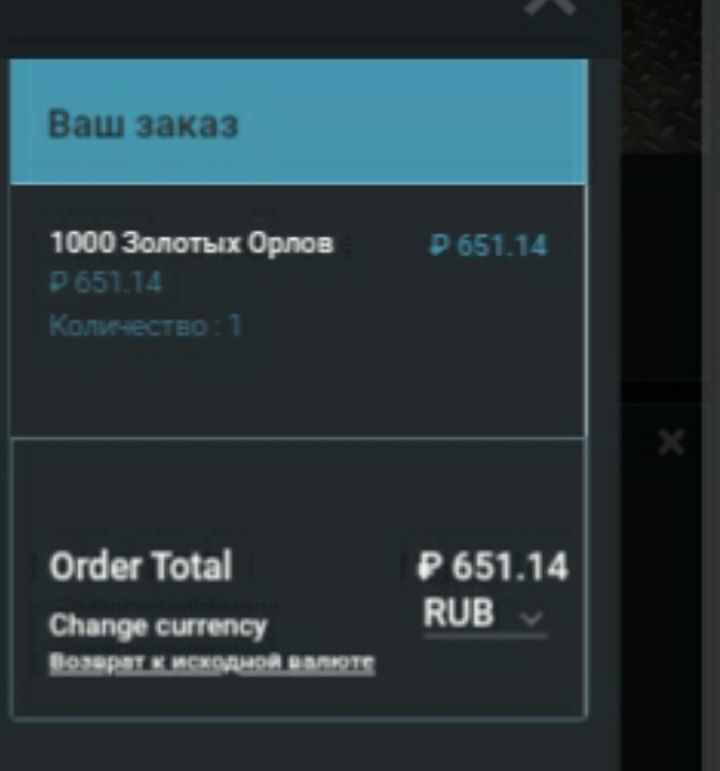Click the bold order total amount ₽ 651.14
The image size is (720, 771).
pos(492,566)
